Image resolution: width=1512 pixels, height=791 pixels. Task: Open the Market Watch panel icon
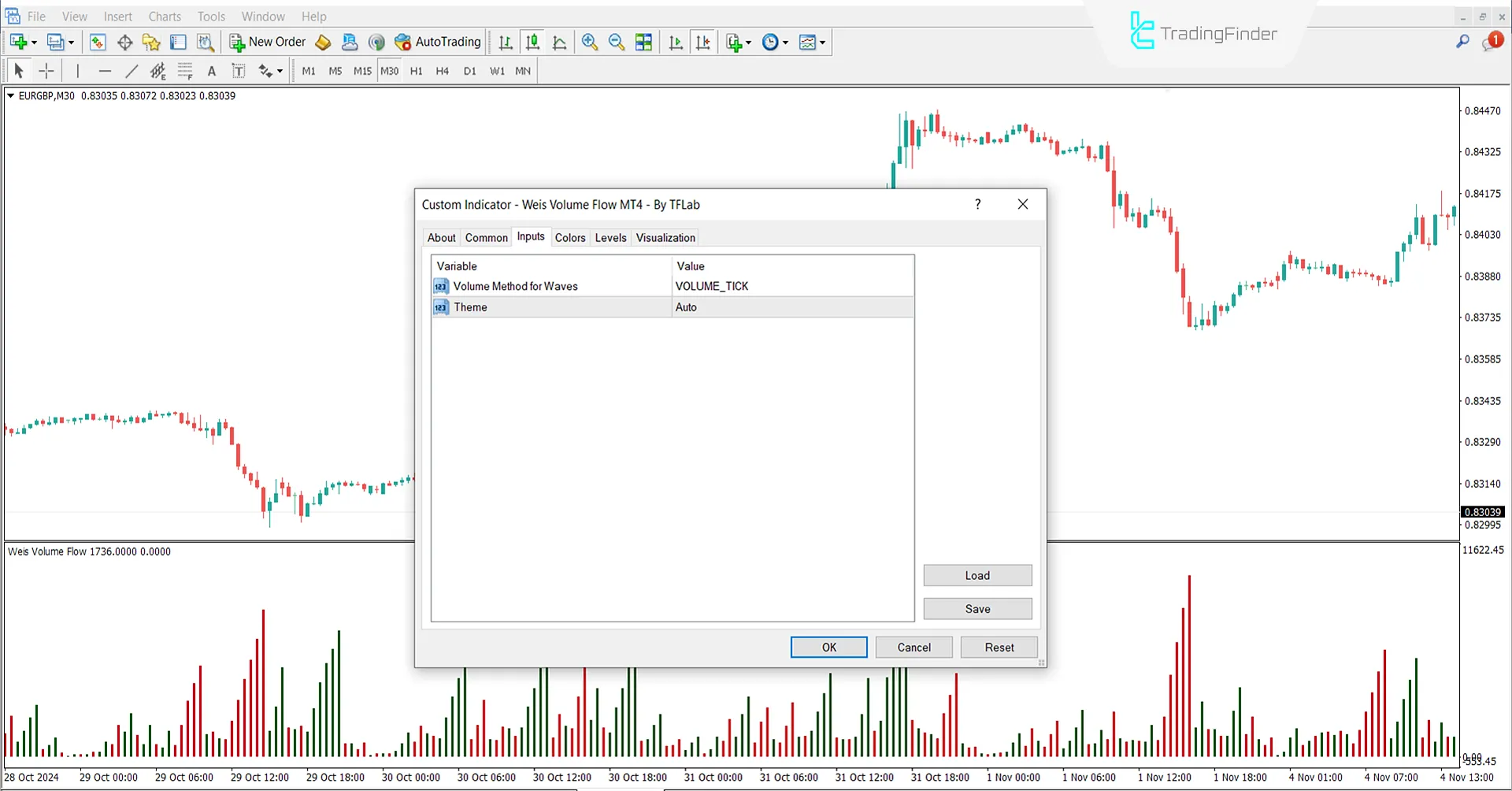[98, 42]
